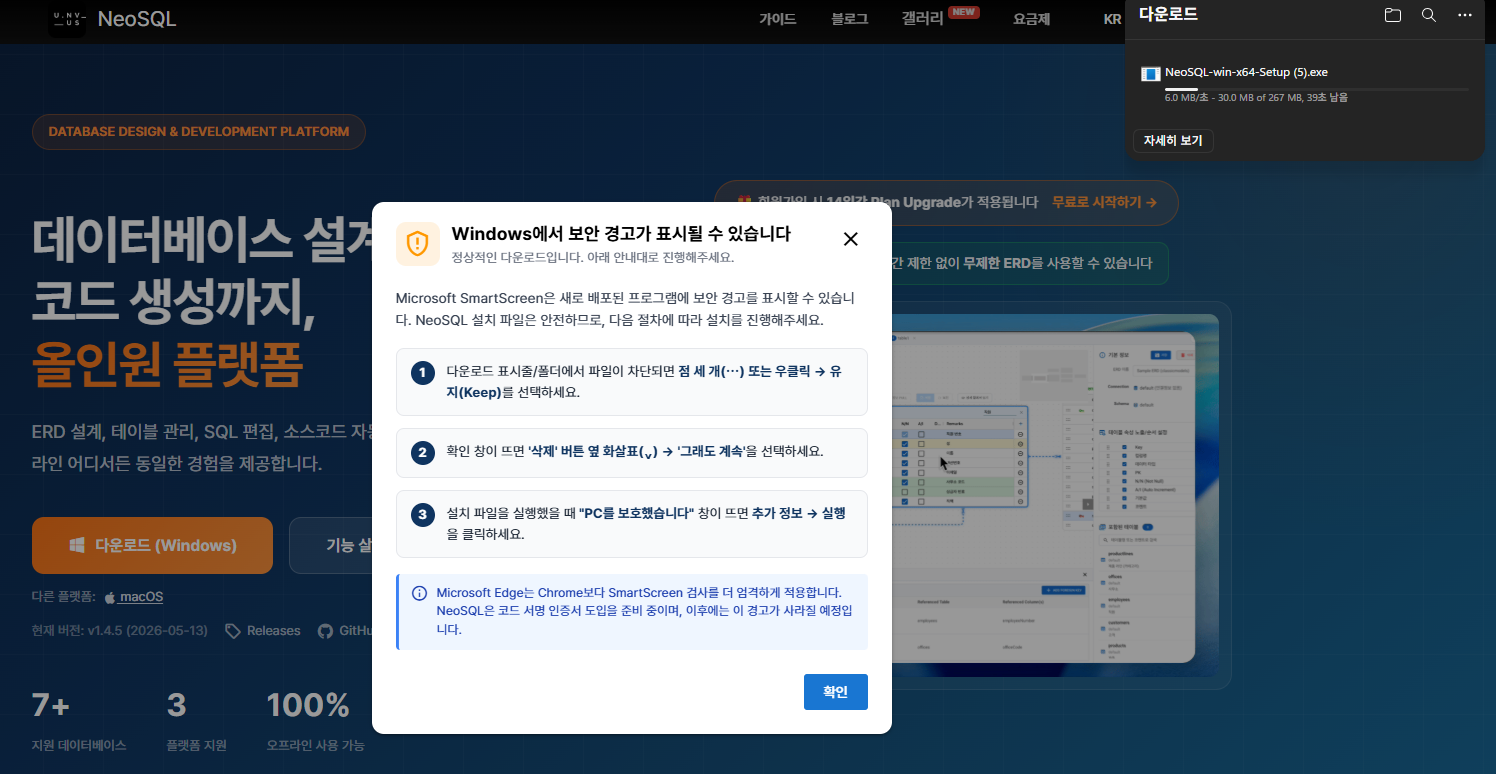This screenshot has height=774, width=1496.
Task: Click the 다운로드 panel title
Action: (x=1168, y=15)
